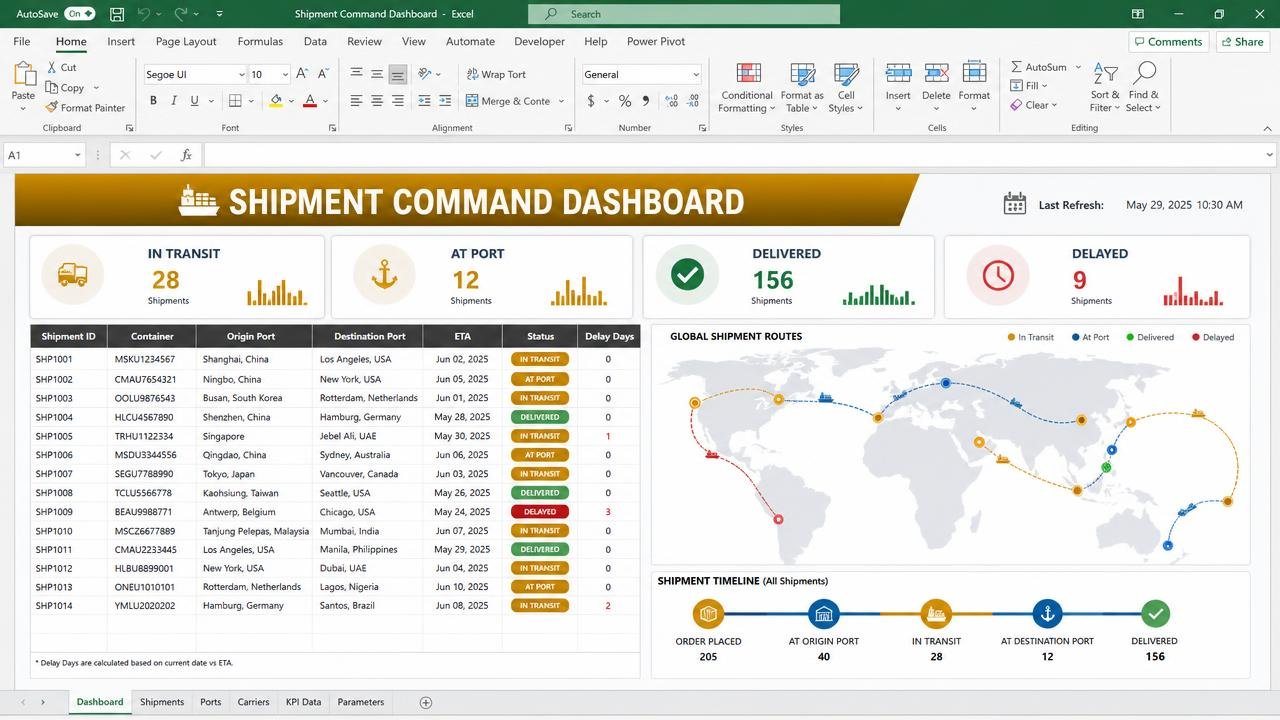Click the AutoSum sigma icon
This screenshot has width=1280, height=720.
coord(1017,67)
